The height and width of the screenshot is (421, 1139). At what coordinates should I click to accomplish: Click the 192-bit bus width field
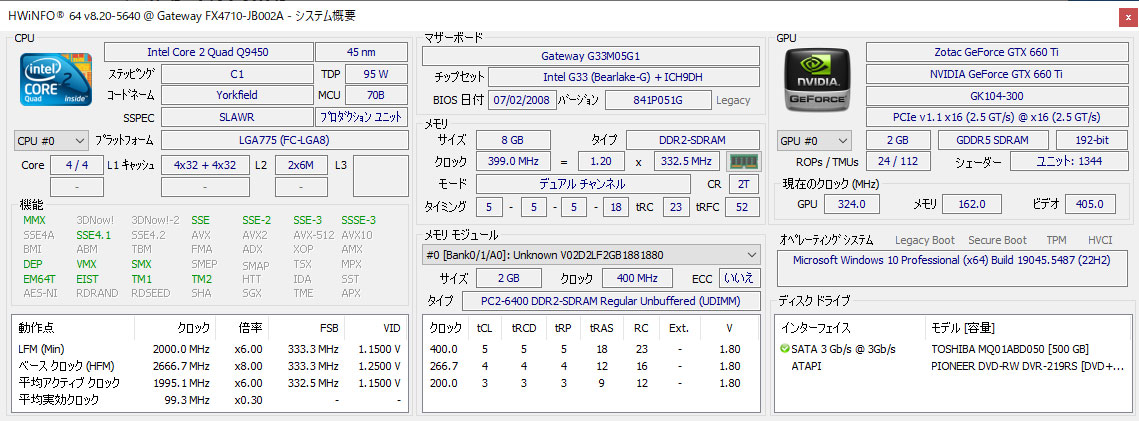tap(1093, 141)
